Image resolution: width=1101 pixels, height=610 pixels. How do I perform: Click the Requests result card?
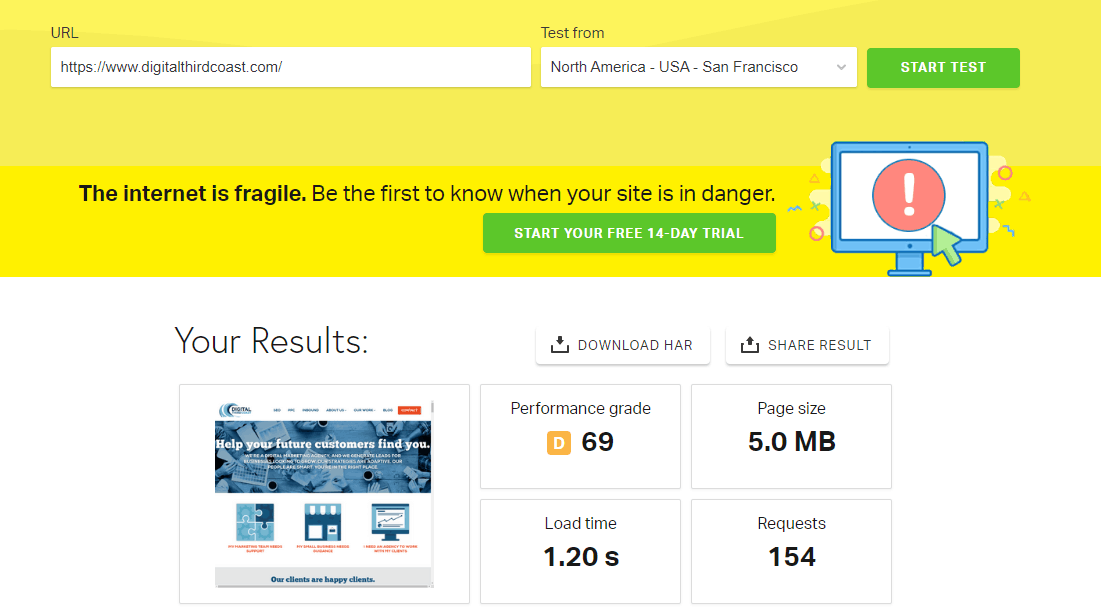[x=791, y=551]
